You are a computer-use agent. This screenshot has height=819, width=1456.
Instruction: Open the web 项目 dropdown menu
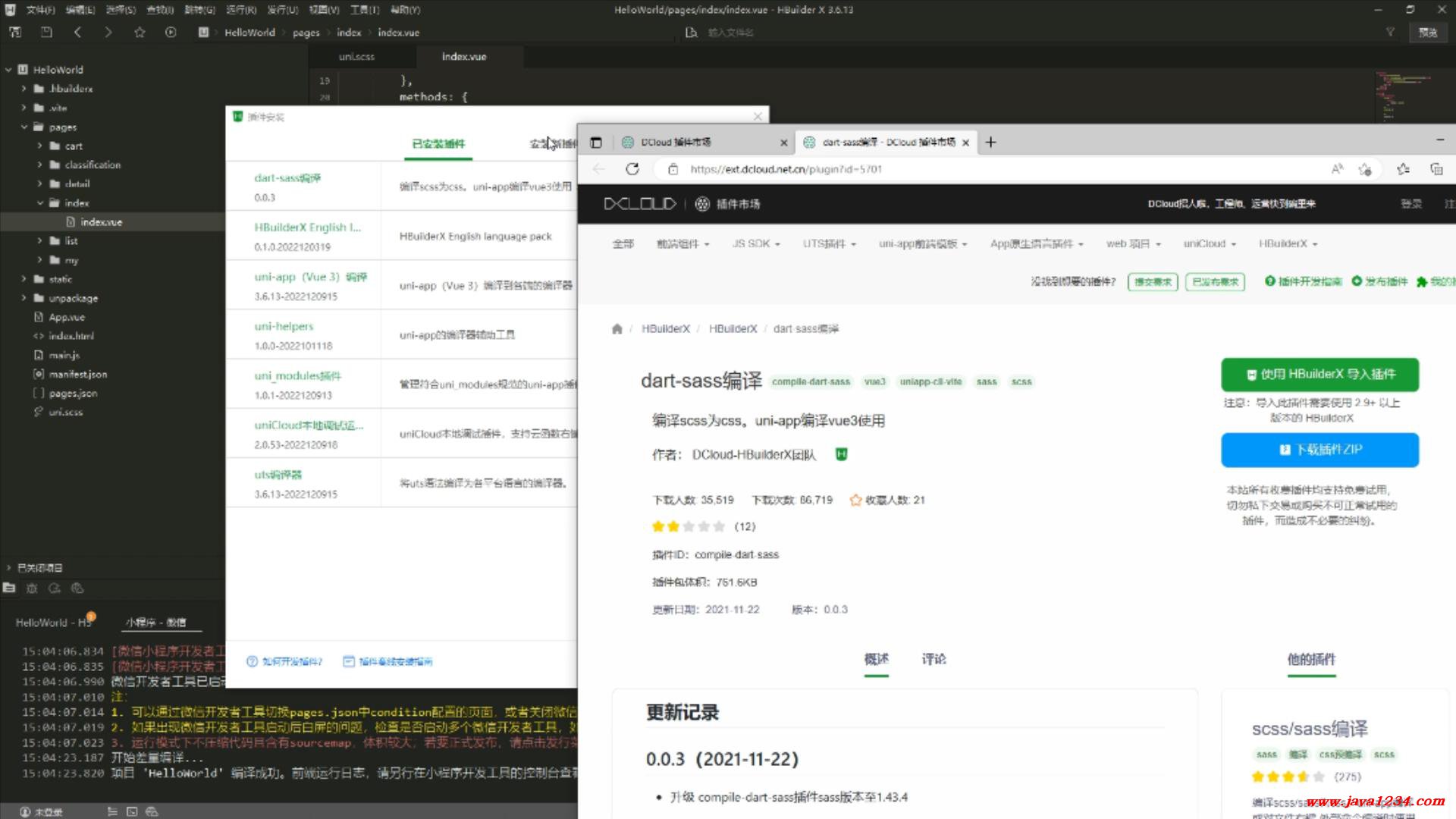tap(1134, 243)
